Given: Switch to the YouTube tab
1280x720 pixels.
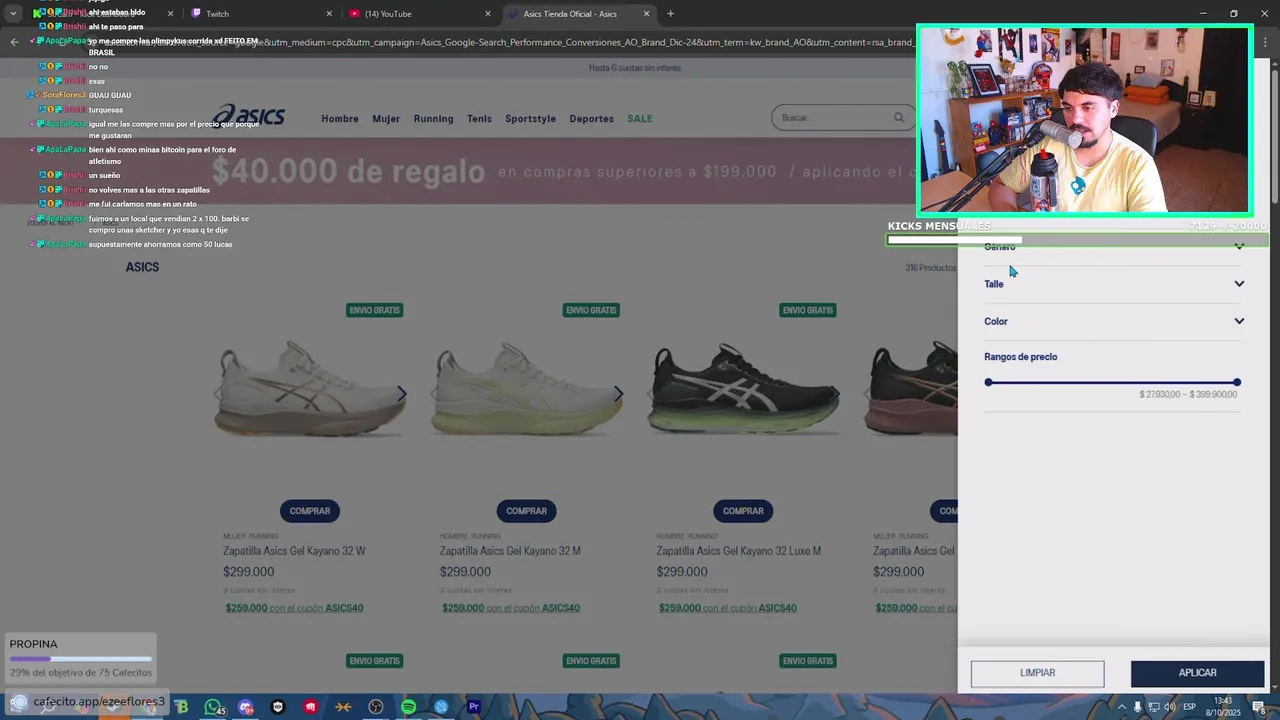Looking at the screenshot, I should pos(420,14).
